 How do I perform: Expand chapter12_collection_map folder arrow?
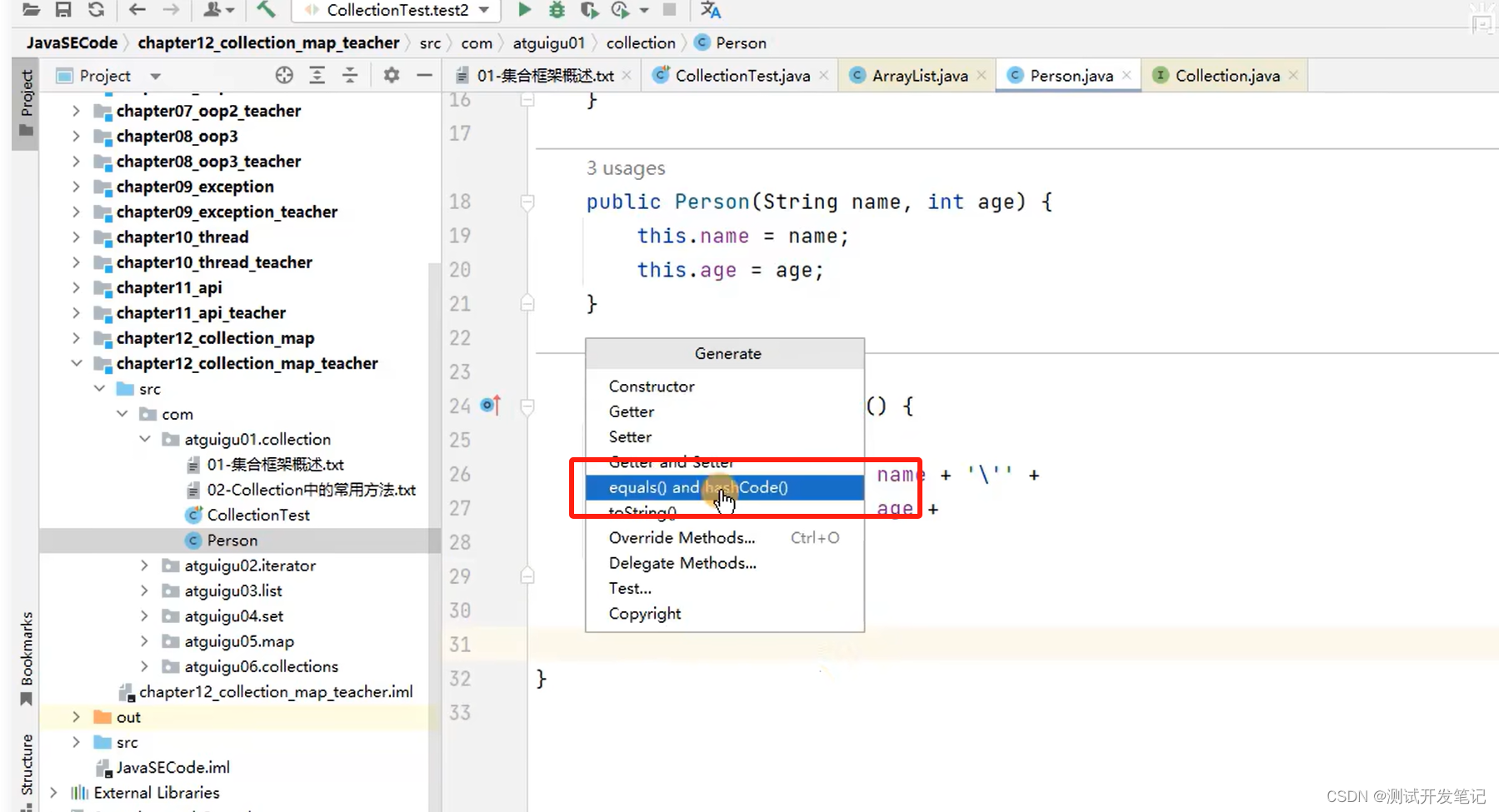(76, 338)
